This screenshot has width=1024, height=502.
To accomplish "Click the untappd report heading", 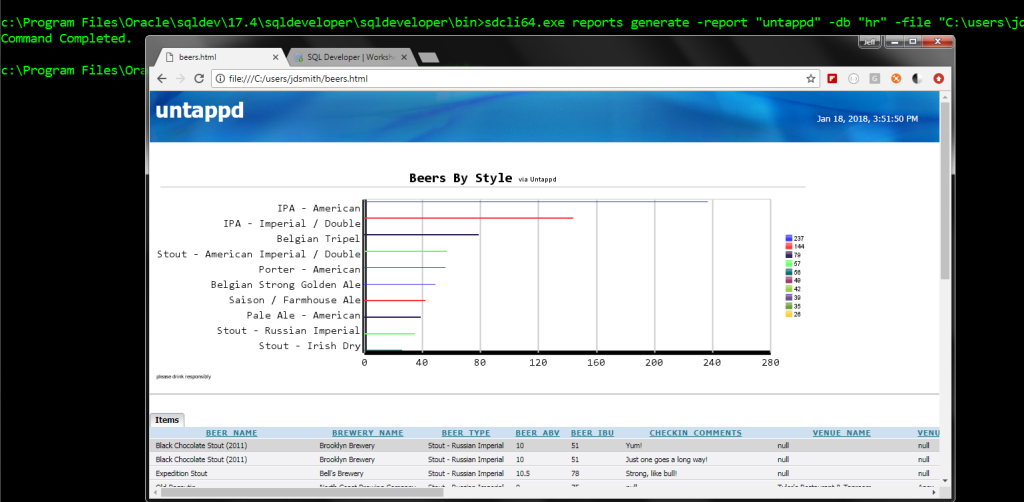I will point(199,111).
